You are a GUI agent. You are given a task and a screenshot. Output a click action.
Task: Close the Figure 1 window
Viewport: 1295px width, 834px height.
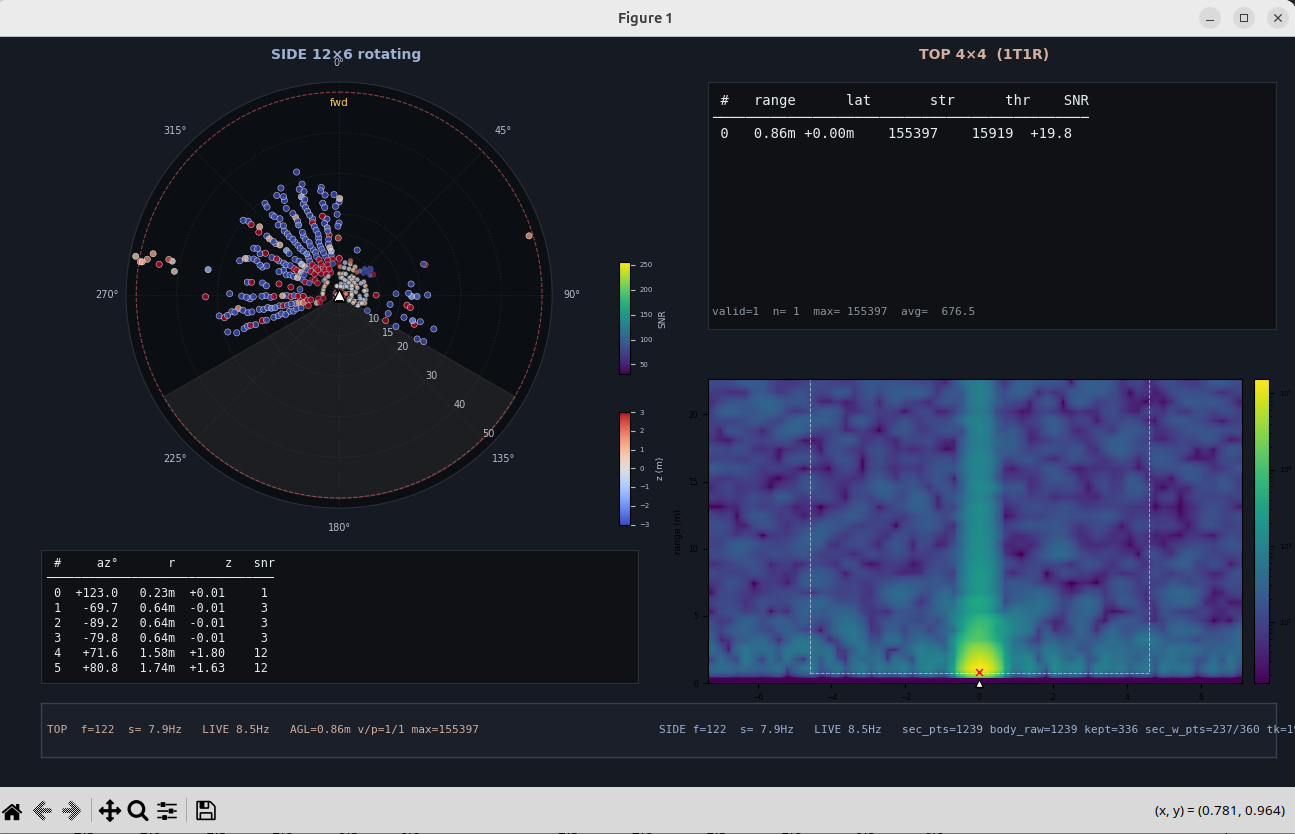(x=1277, y=18)
